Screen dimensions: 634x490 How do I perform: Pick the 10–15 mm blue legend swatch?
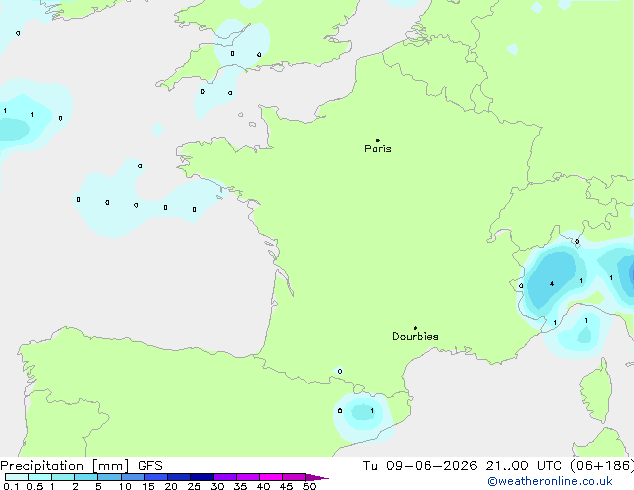133,477
